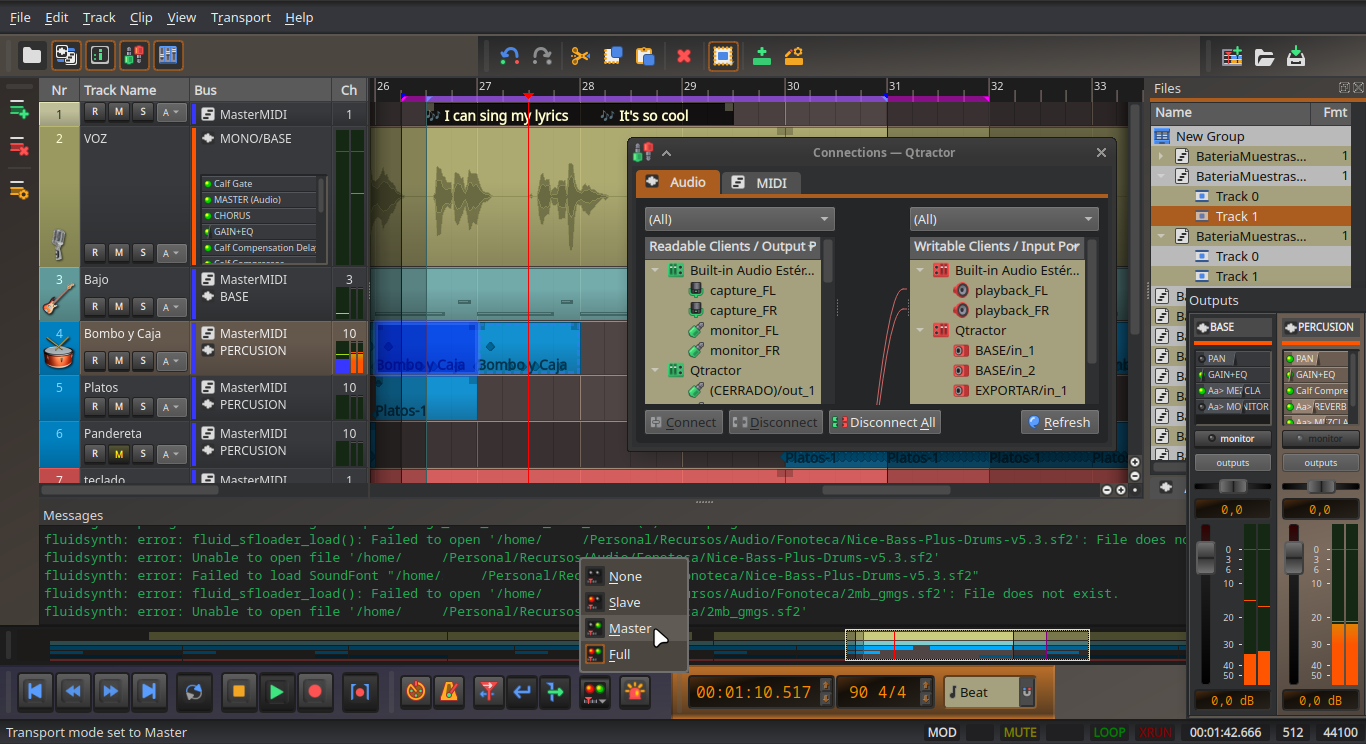
Task: Toggle the monitor button on BASE output strip
Action: [1232, 439]
